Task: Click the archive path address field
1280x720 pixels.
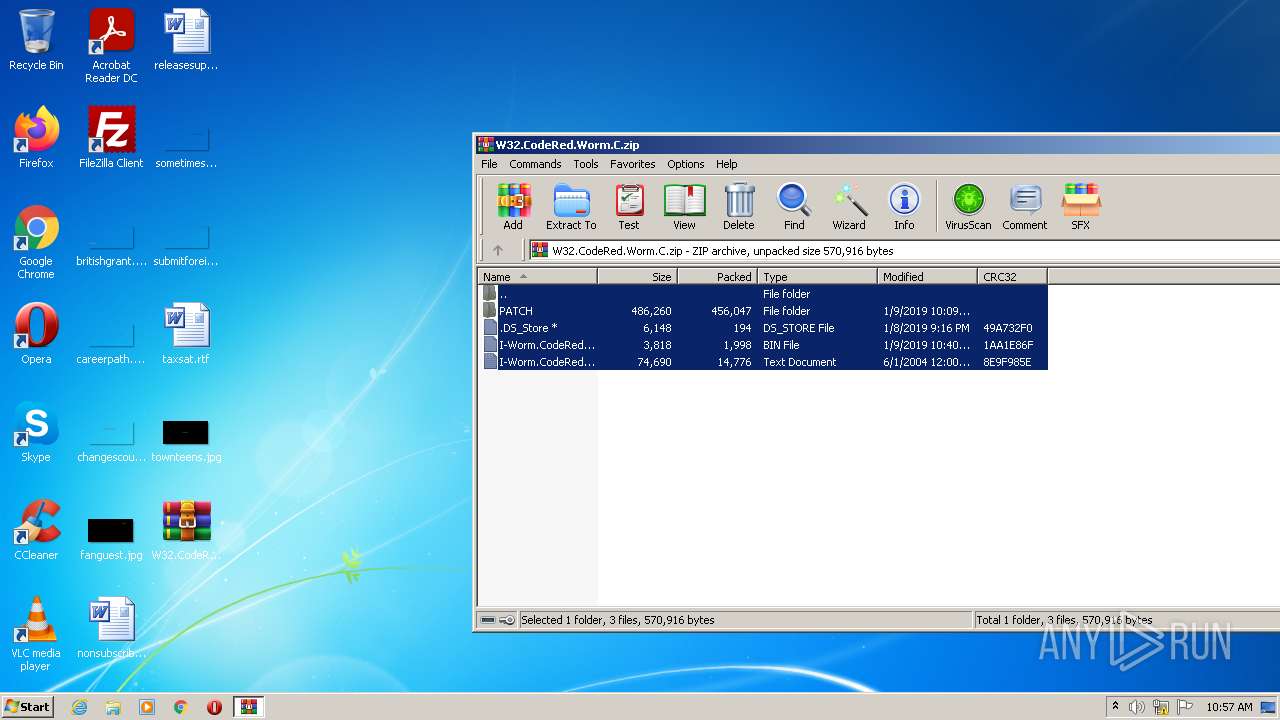Action: 905,251
